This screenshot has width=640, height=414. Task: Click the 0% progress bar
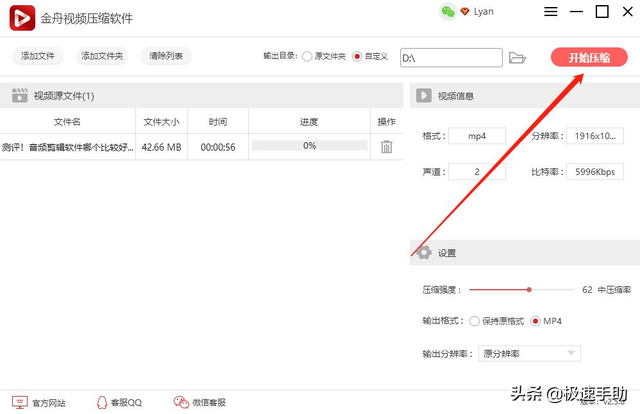(309, 146)
